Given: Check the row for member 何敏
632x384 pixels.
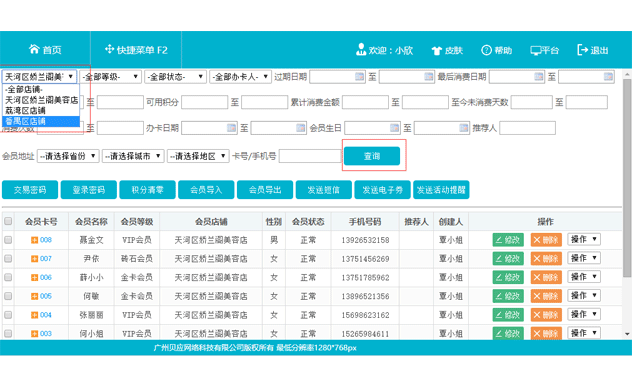Looking at the screenshot, I should (x=8, y=296).
